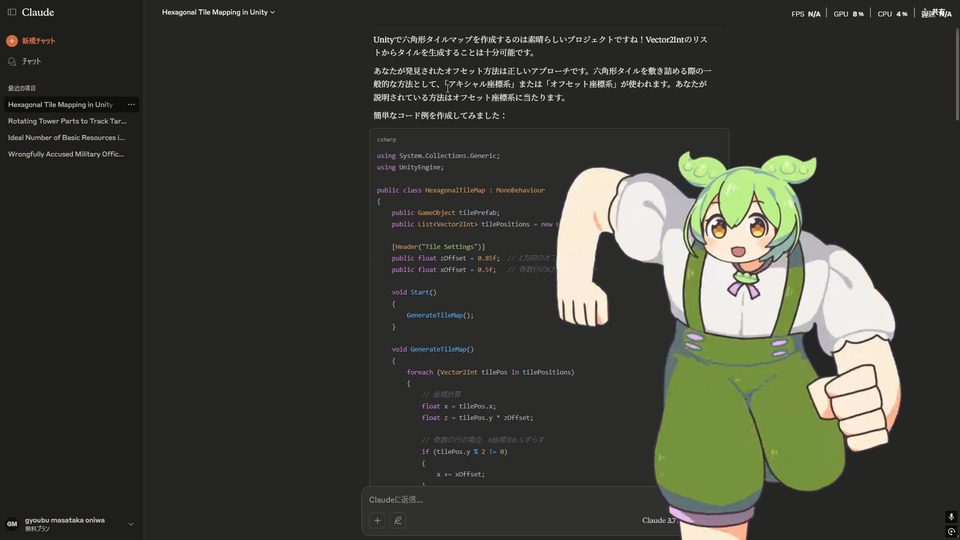
Task: Click the 無料プラン plan label
Action: pos(37,529)
